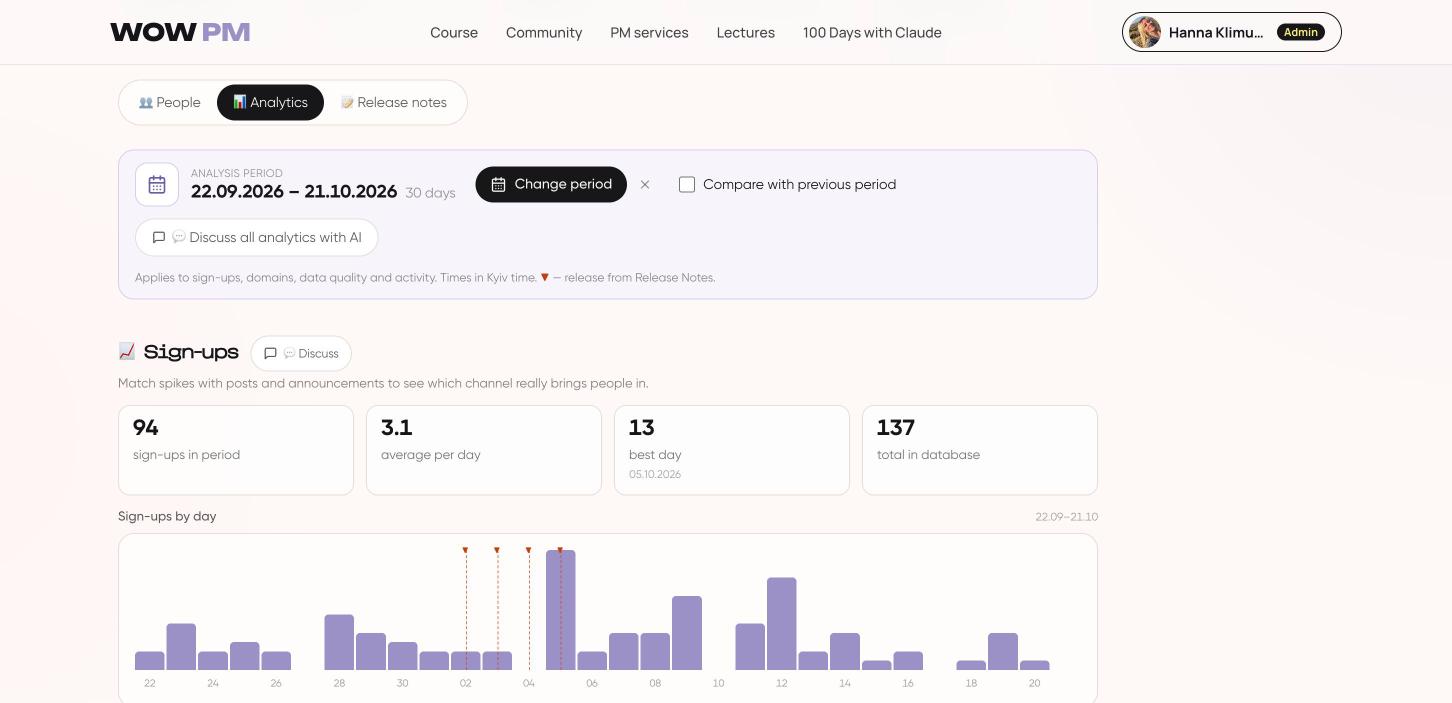Click the date range 22.09.2026 – 21.10.2026
Viewport: 1452px width, 703px height.
[x=294, y=191]
